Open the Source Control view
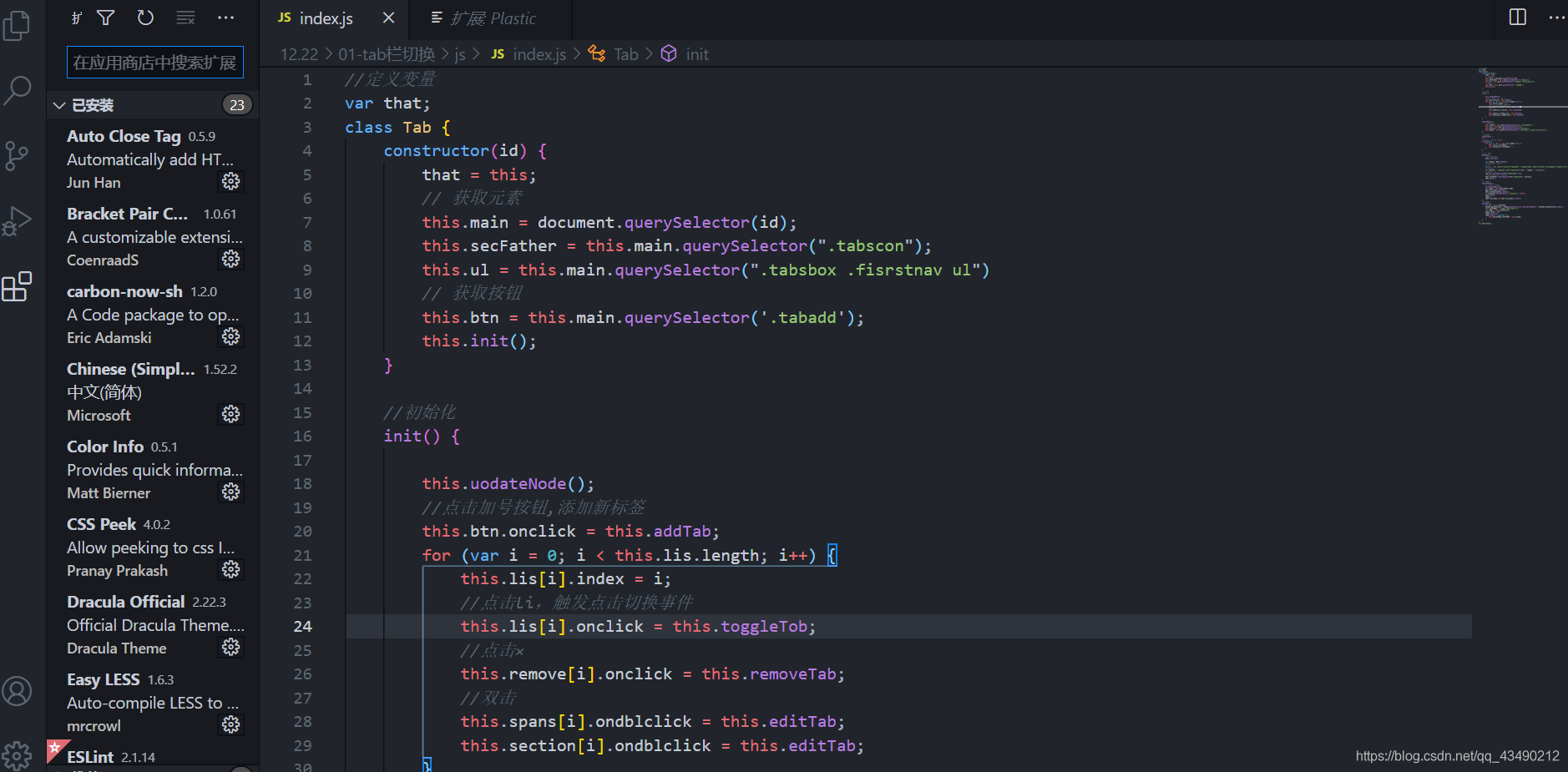The width and height of the screenshot is (1568, 772). [17, 156]
